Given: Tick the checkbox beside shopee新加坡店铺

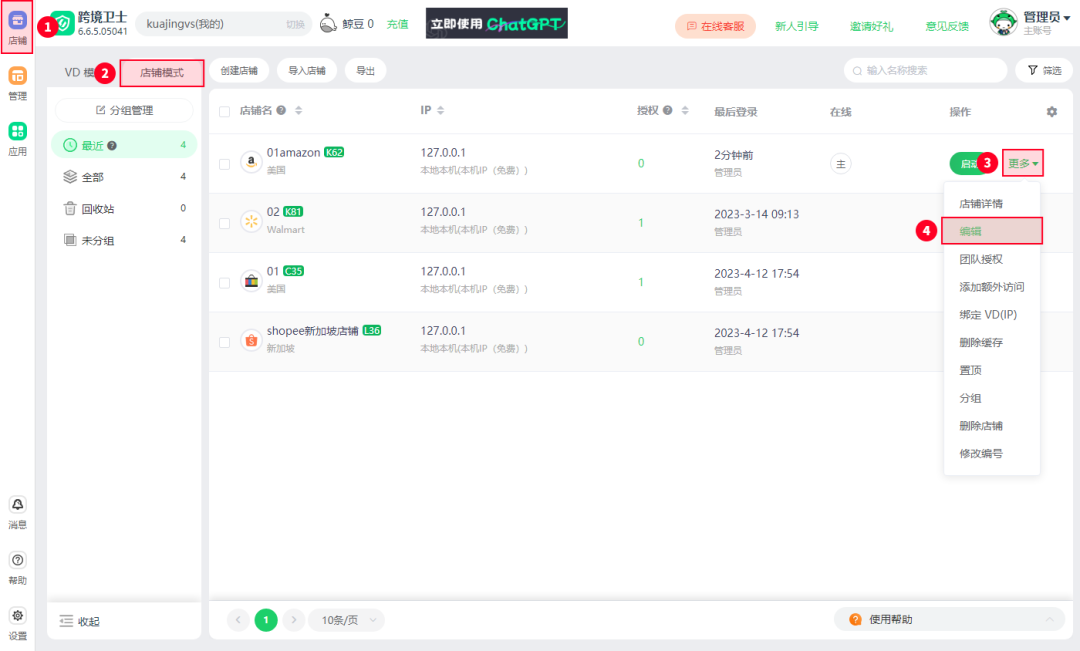Looking at the screenshot, I should coord(225,340).
